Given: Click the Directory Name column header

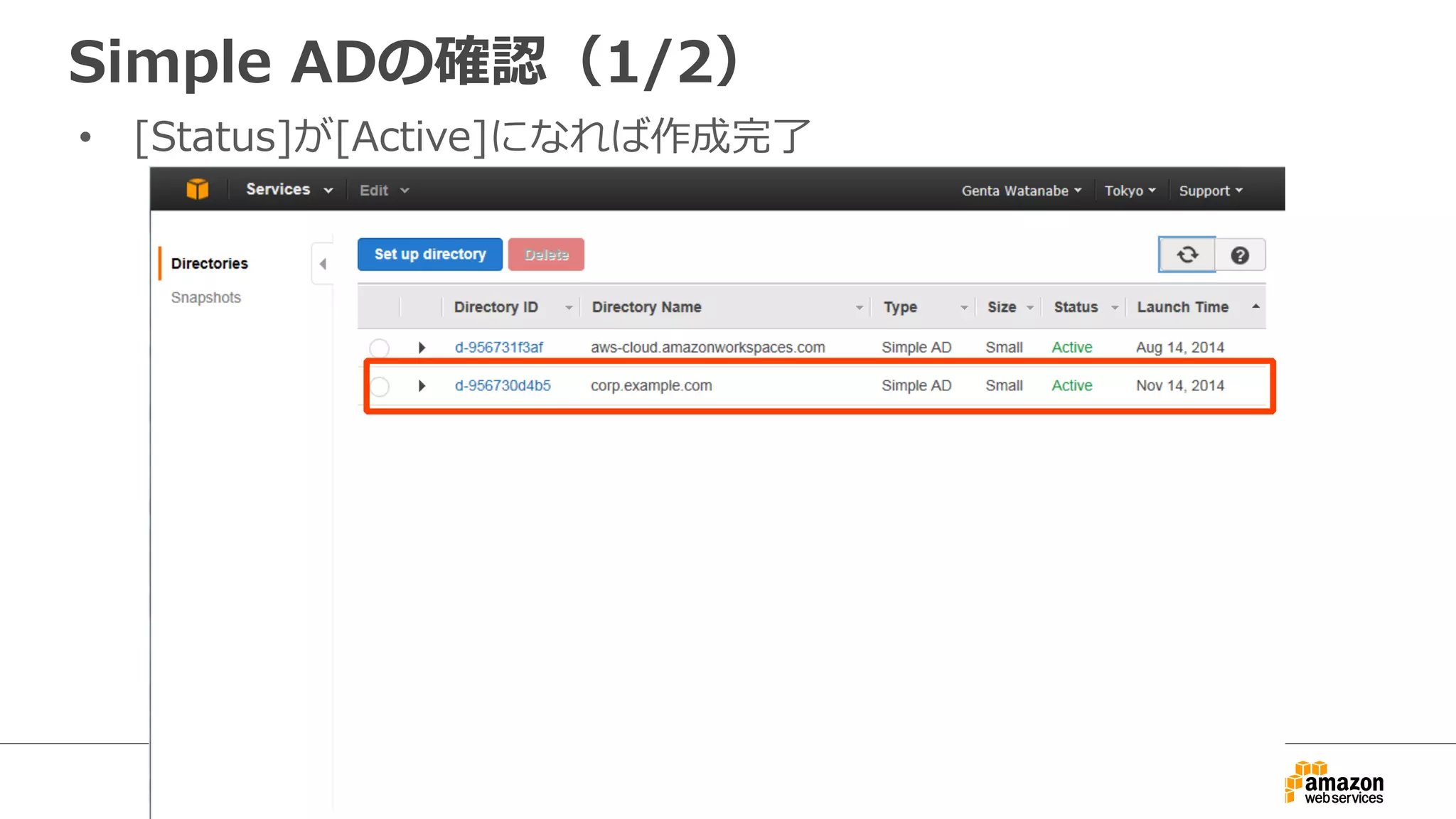Looking at the screenshot, I should pyautogui.click(x=646, y=307).
